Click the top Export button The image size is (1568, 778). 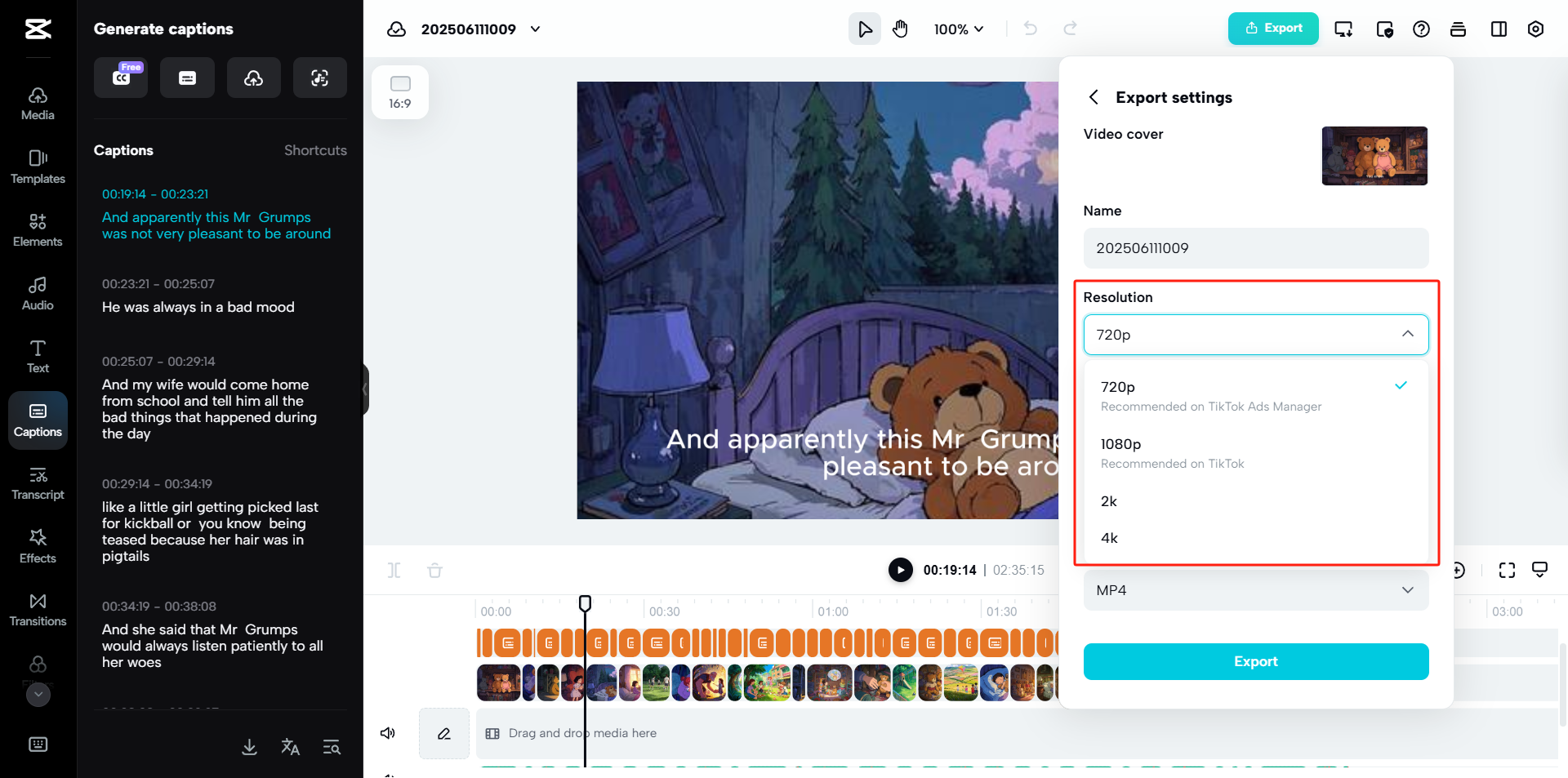click(x=1273, y=29)
